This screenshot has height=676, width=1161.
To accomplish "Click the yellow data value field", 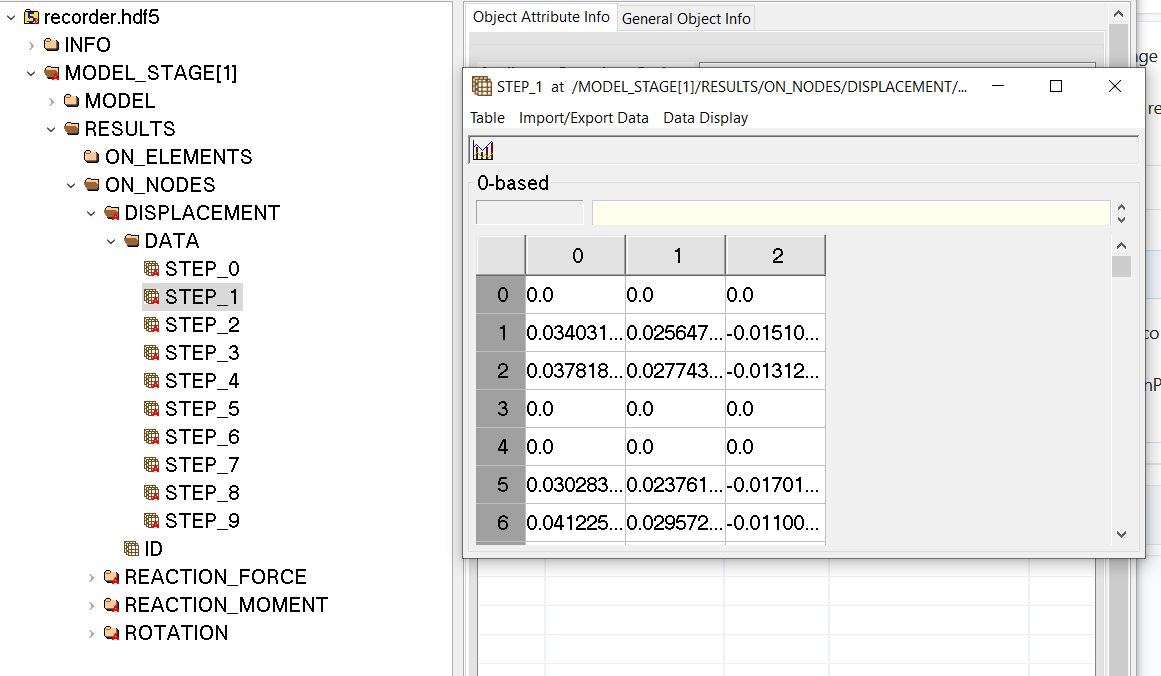I will coord(850,213).
